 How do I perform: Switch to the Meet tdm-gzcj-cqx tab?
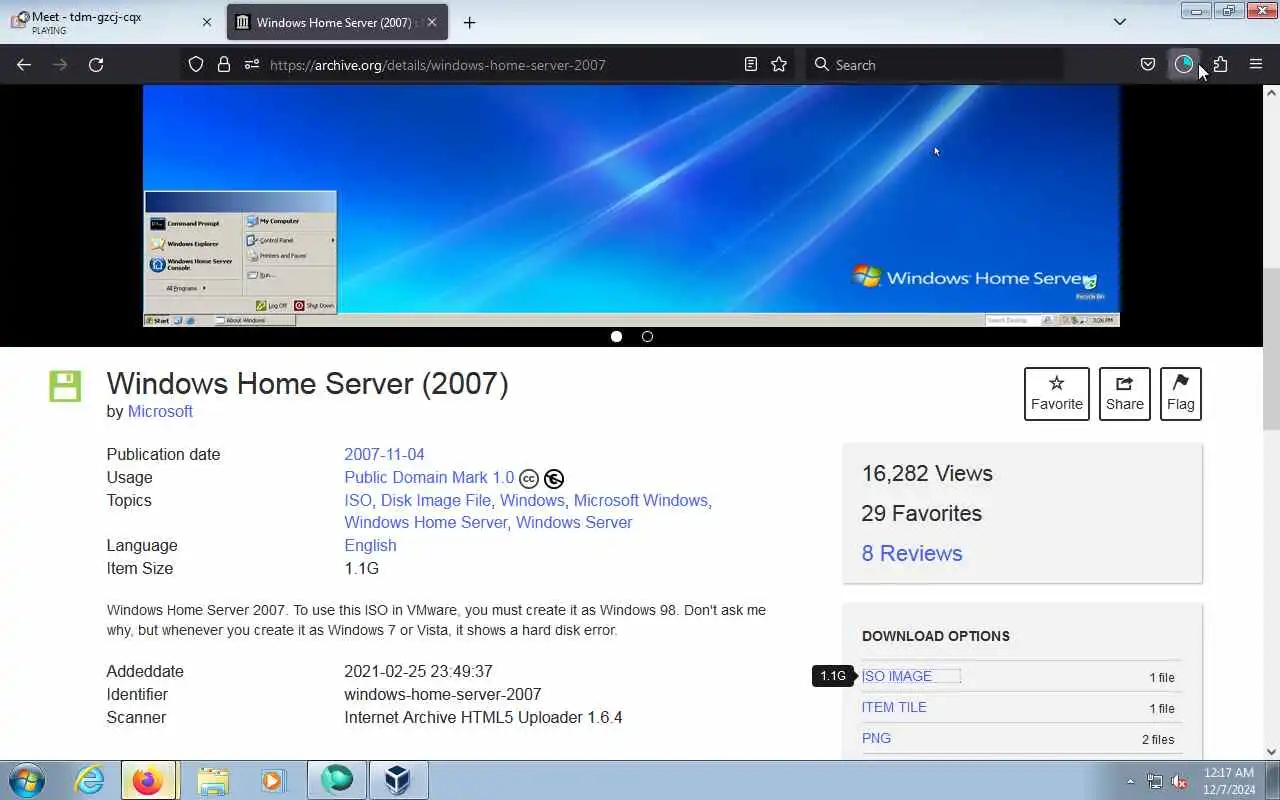(x=110, y=22)
